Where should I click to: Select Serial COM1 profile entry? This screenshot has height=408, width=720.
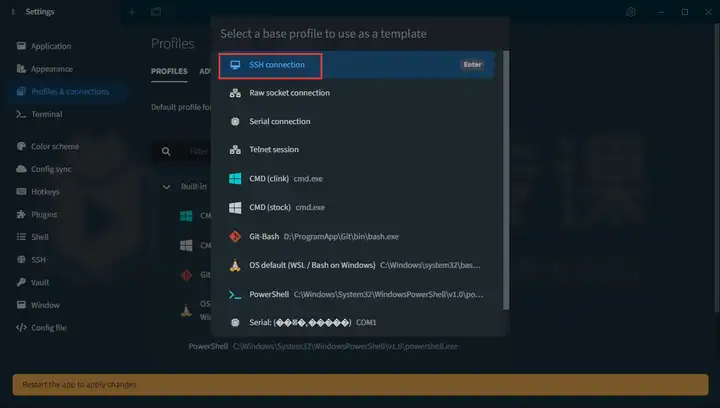[356, 323]
